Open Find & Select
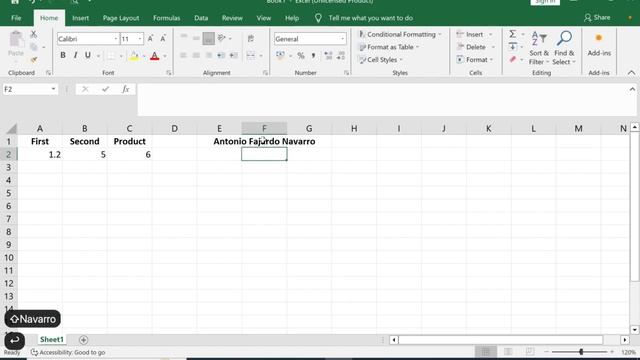This screenshot has width=640, height=360. click(x=564, y=48)
